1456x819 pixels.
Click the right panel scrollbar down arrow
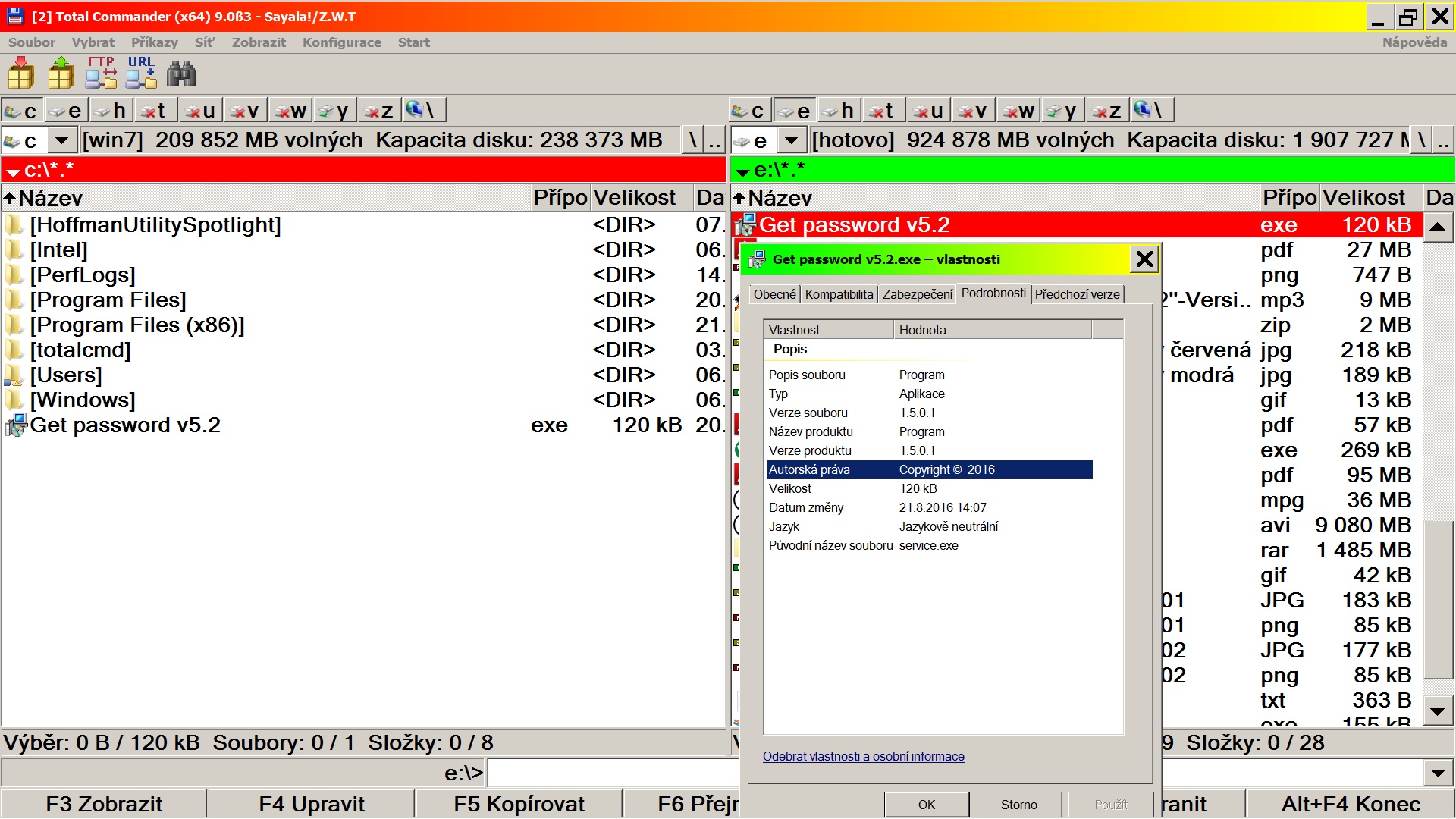(1437, 711)
